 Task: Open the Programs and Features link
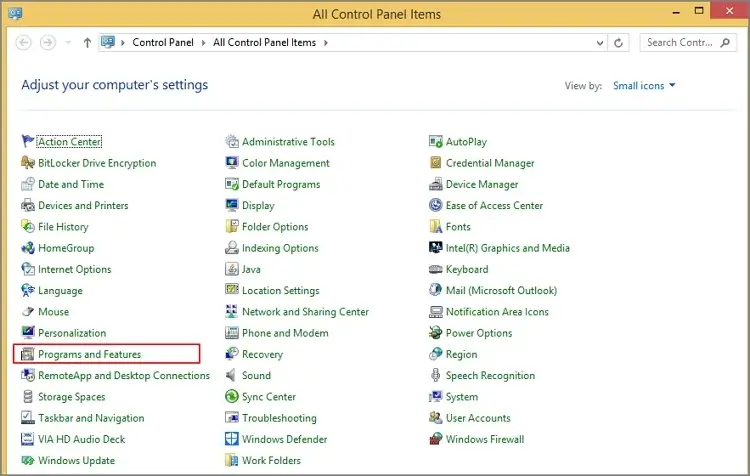tap(89, 354)
